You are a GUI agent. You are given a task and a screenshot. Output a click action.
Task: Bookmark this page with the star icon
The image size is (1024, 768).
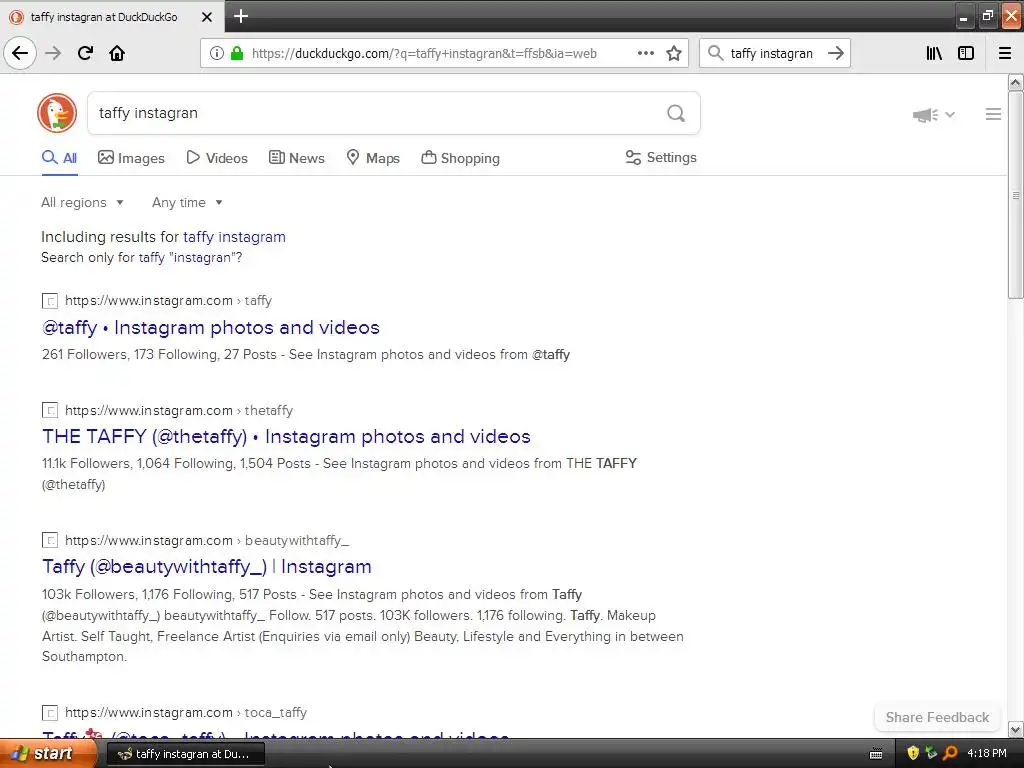tap(674, 53)
